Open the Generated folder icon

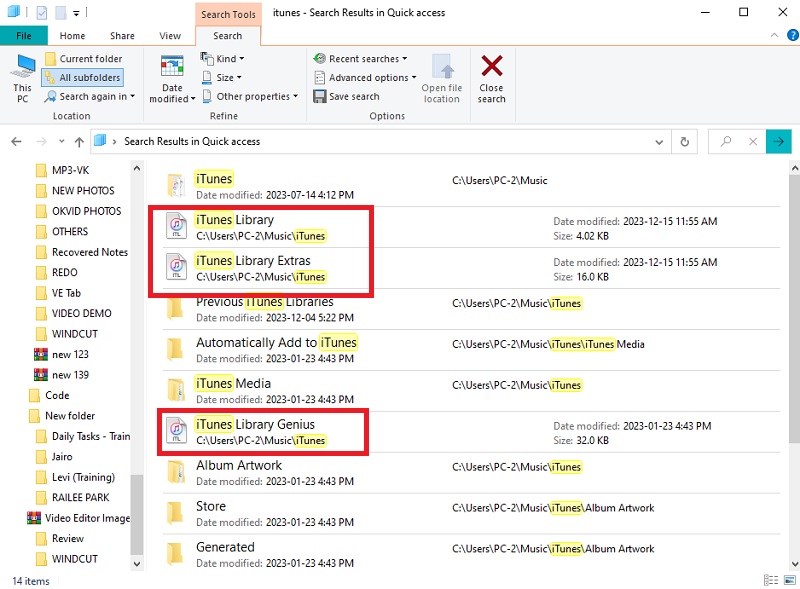[x=176, y=554]
